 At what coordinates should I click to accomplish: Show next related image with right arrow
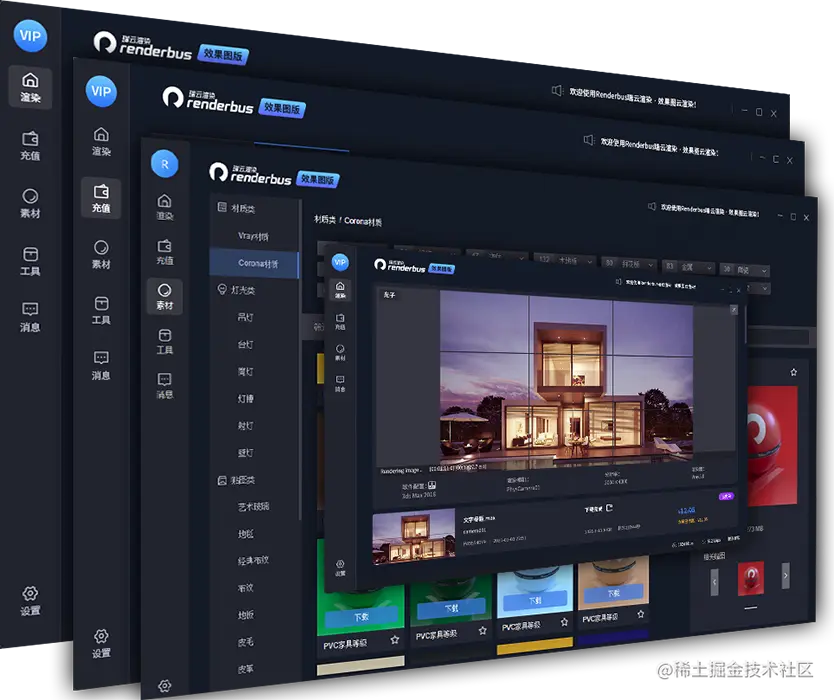coord(786,576)
